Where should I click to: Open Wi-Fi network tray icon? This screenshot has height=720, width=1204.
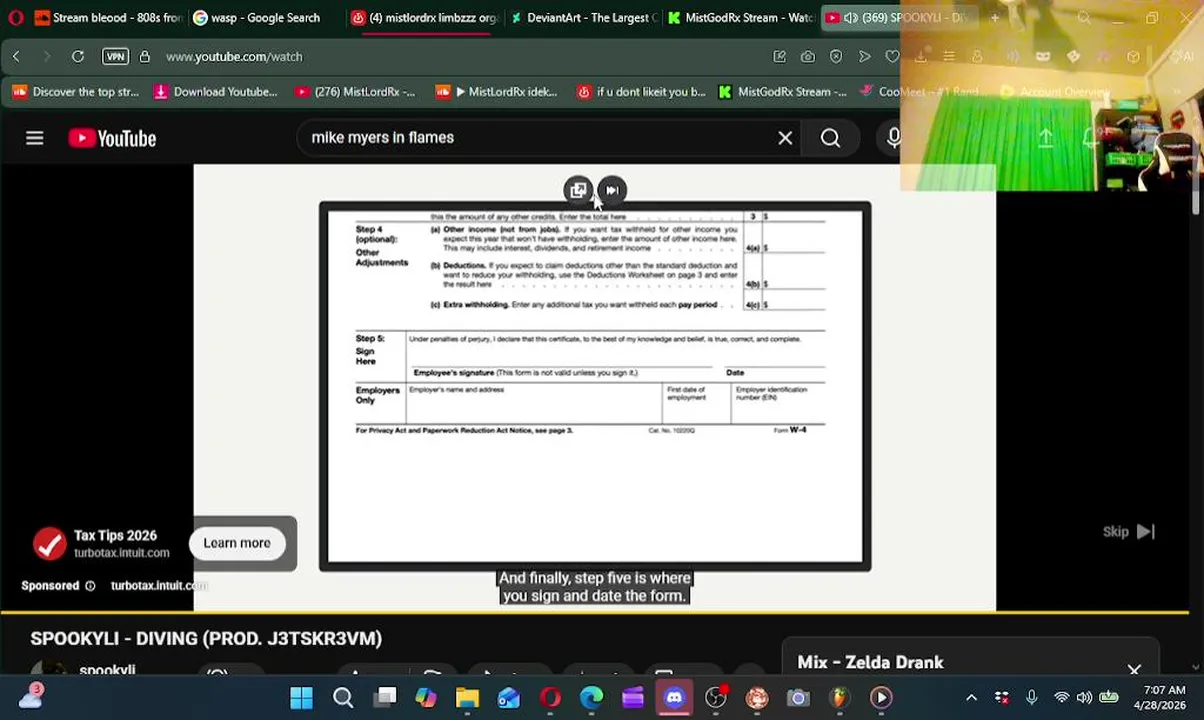[1061, 698]
